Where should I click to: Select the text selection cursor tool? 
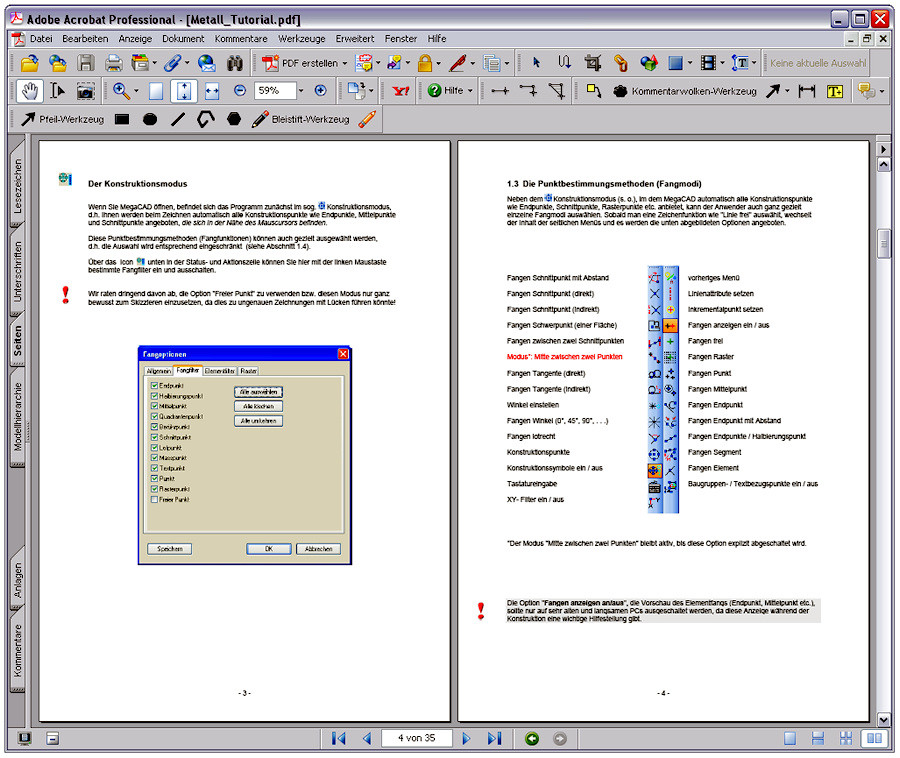[x=57, y=91]
